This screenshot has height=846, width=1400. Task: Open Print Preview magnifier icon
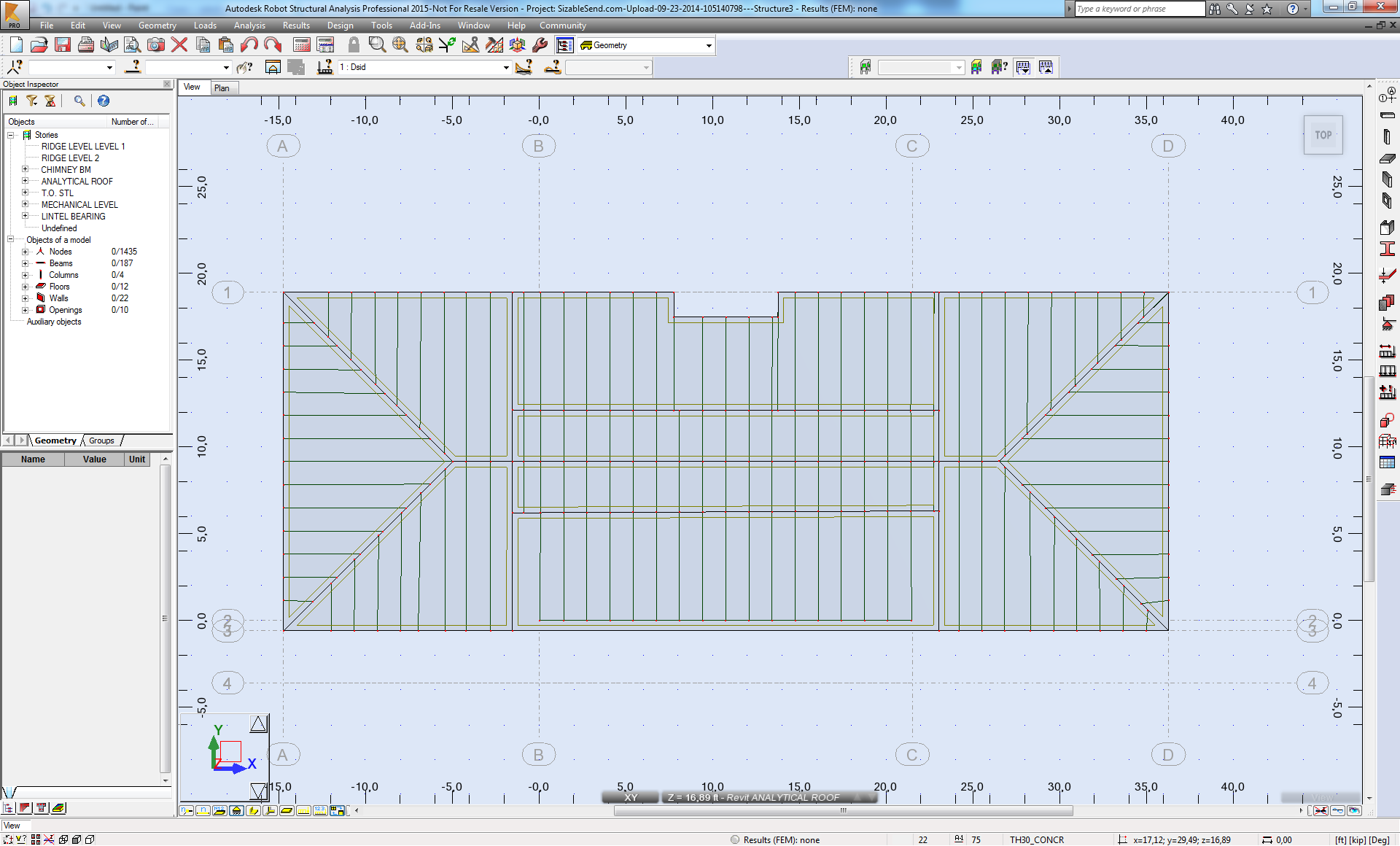click(x=133, y=45)
